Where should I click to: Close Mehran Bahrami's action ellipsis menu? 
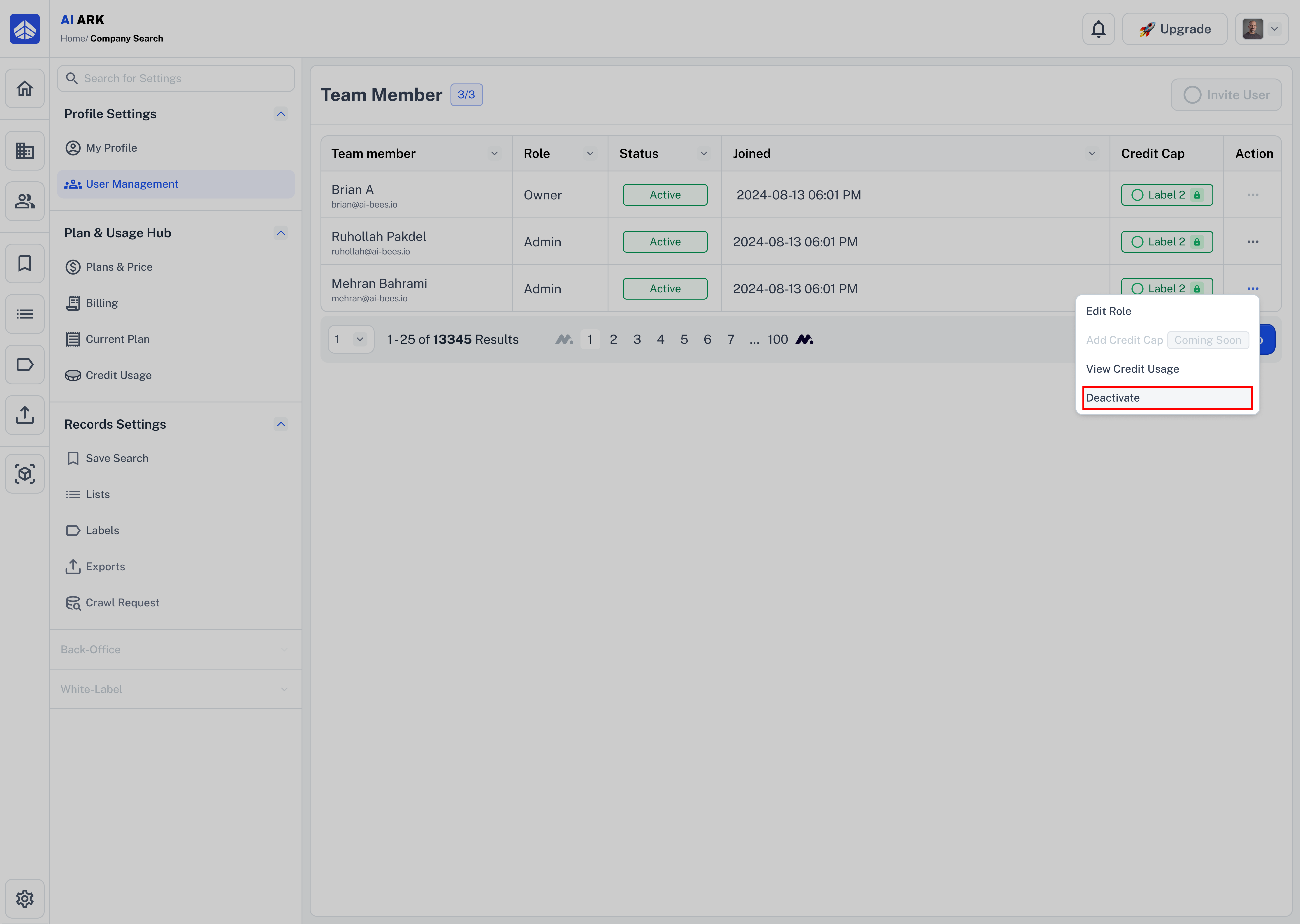point(1253,289)
